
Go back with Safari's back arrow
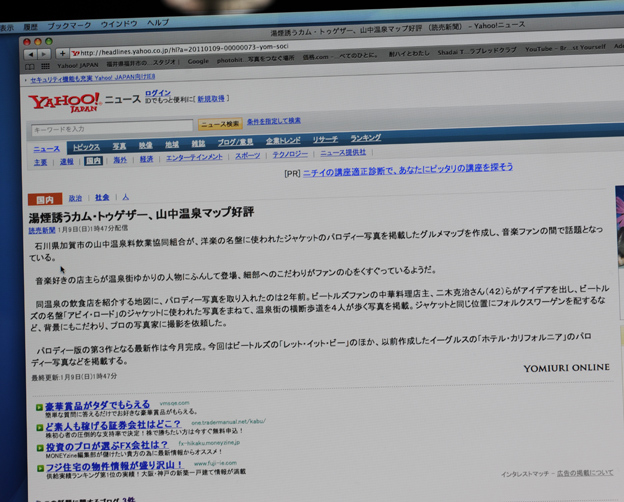pos(30,54)
